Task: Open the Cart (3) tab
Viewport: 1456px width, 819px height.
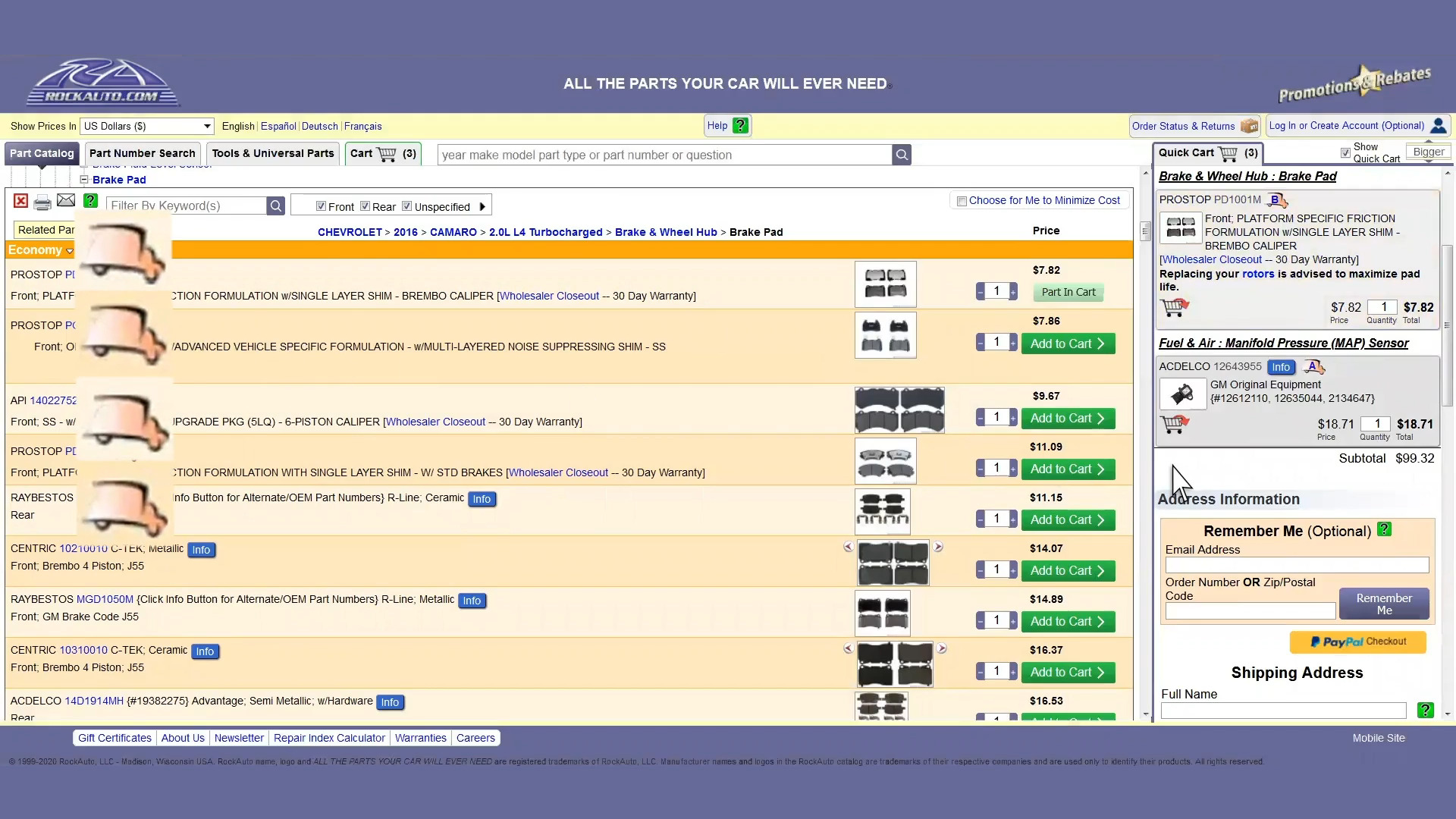Action: click(383, 153)
